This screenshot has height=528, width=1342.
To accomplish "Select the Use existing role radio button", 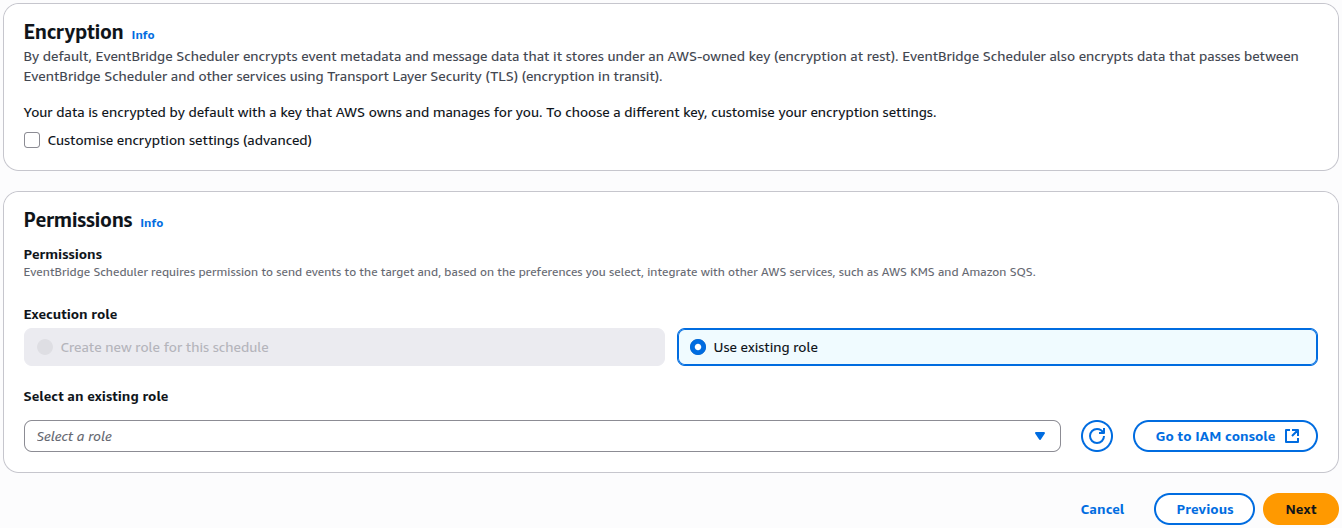I will 698,347.
